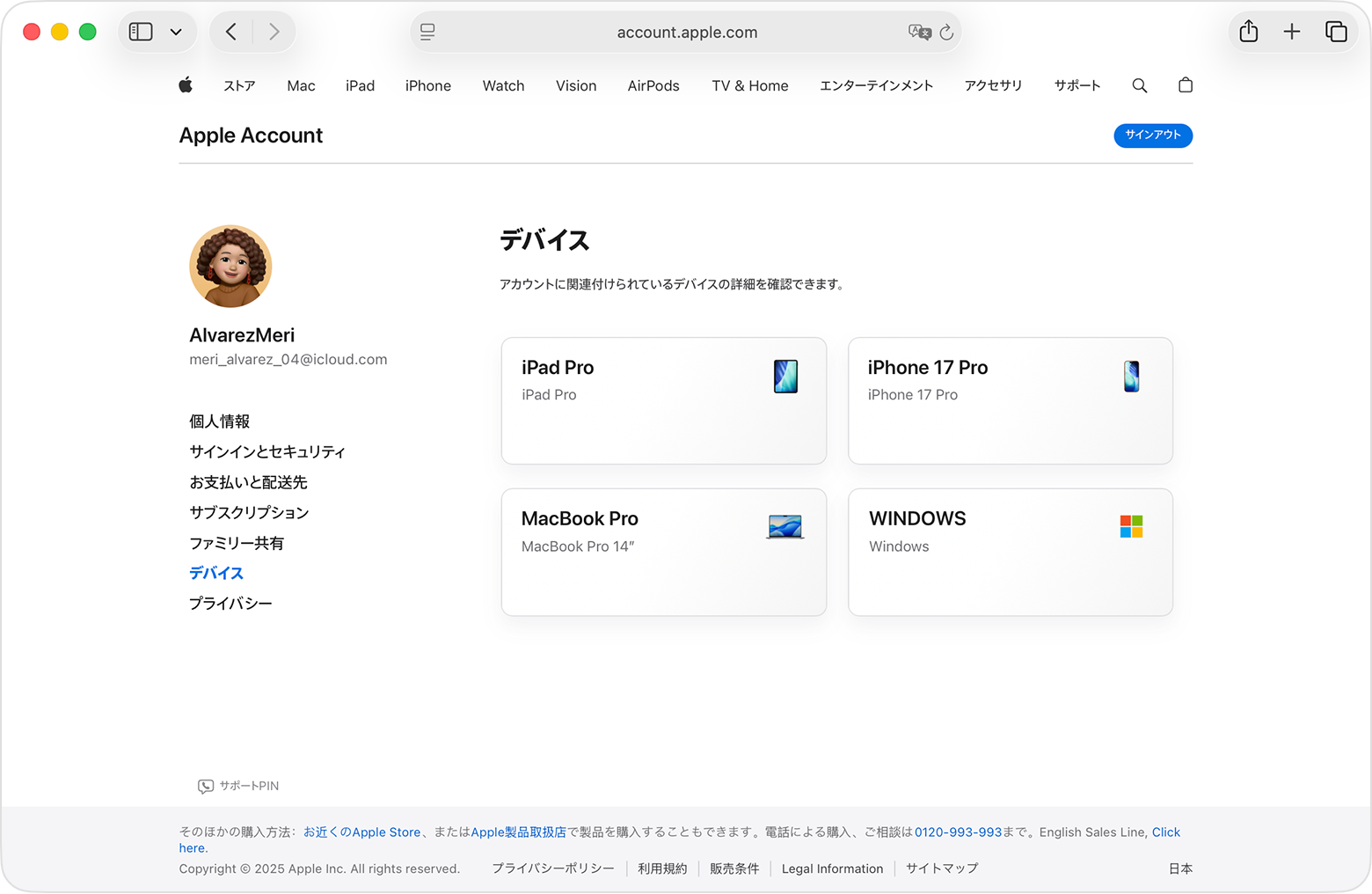Screen dimensions: 1372x894
Task: Call the 0120-993-993 phone link
Action: (959, 832)
